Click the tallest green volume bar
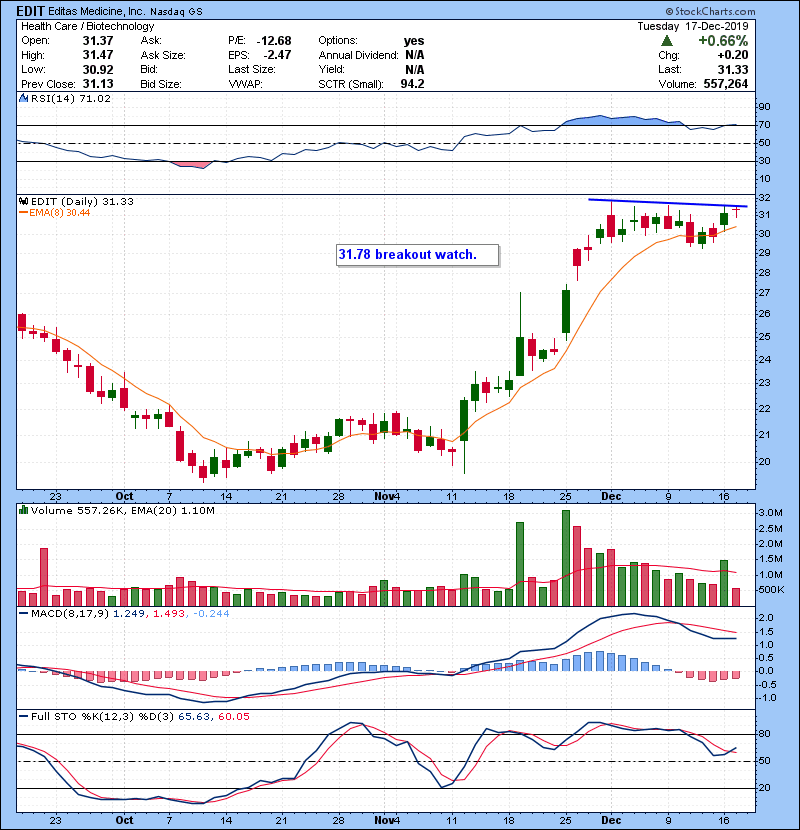 point(566,558)
